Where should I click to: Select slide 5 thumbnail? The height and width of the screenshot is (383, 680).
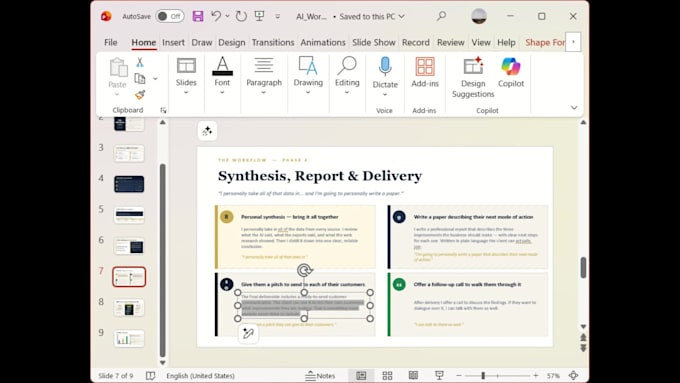click(x=129, y=215)
